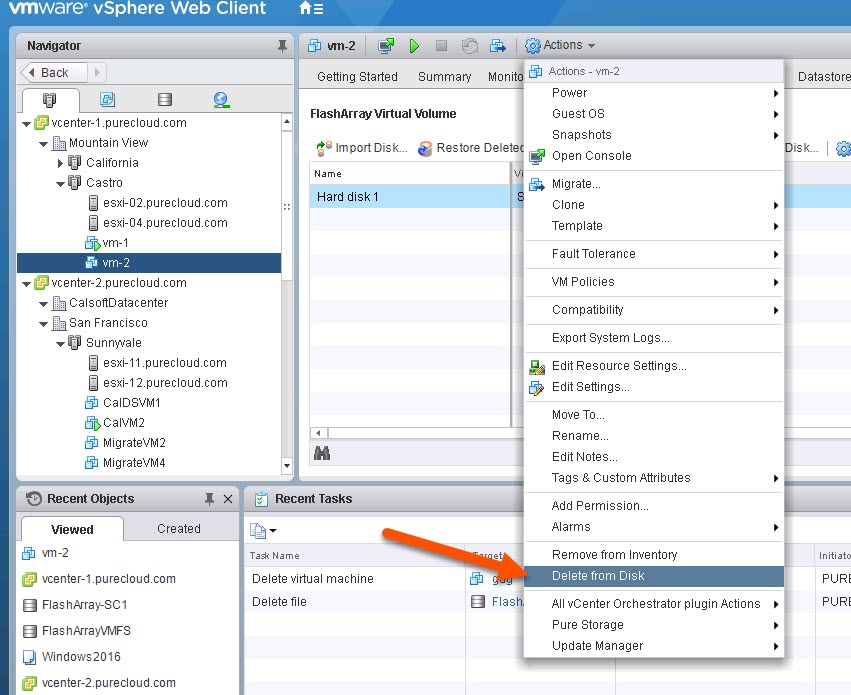Click Restore Deleted disk button
This screenshot has width=851, height=695.
tap(470, 148)
